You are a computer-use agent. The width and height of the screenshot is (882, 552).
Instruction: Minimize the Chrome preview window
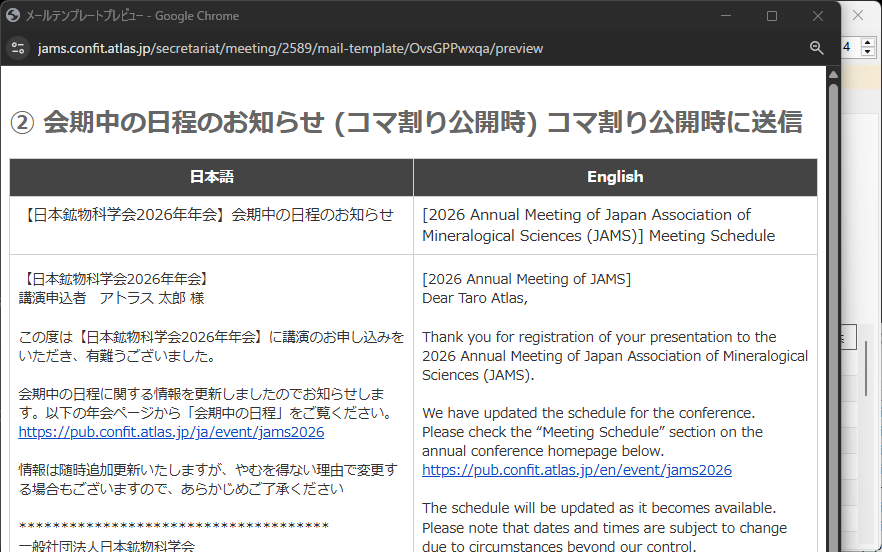coord(726,16)
